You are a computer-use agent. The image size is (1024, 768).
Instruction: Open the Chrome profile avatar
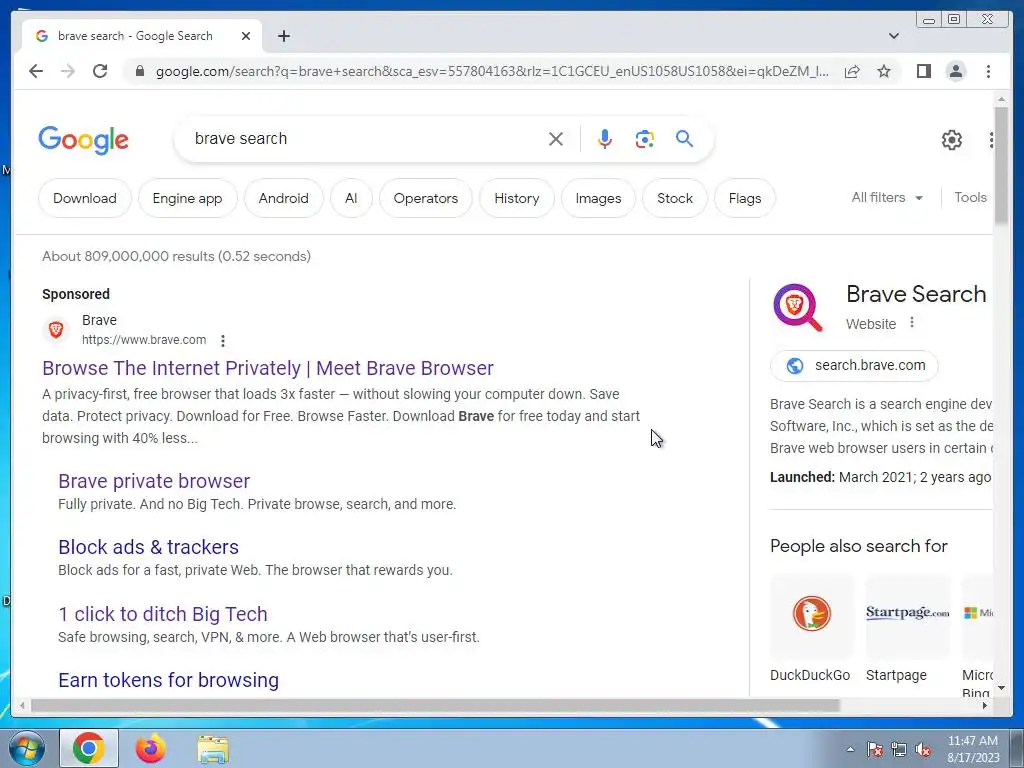click(955, 71)
